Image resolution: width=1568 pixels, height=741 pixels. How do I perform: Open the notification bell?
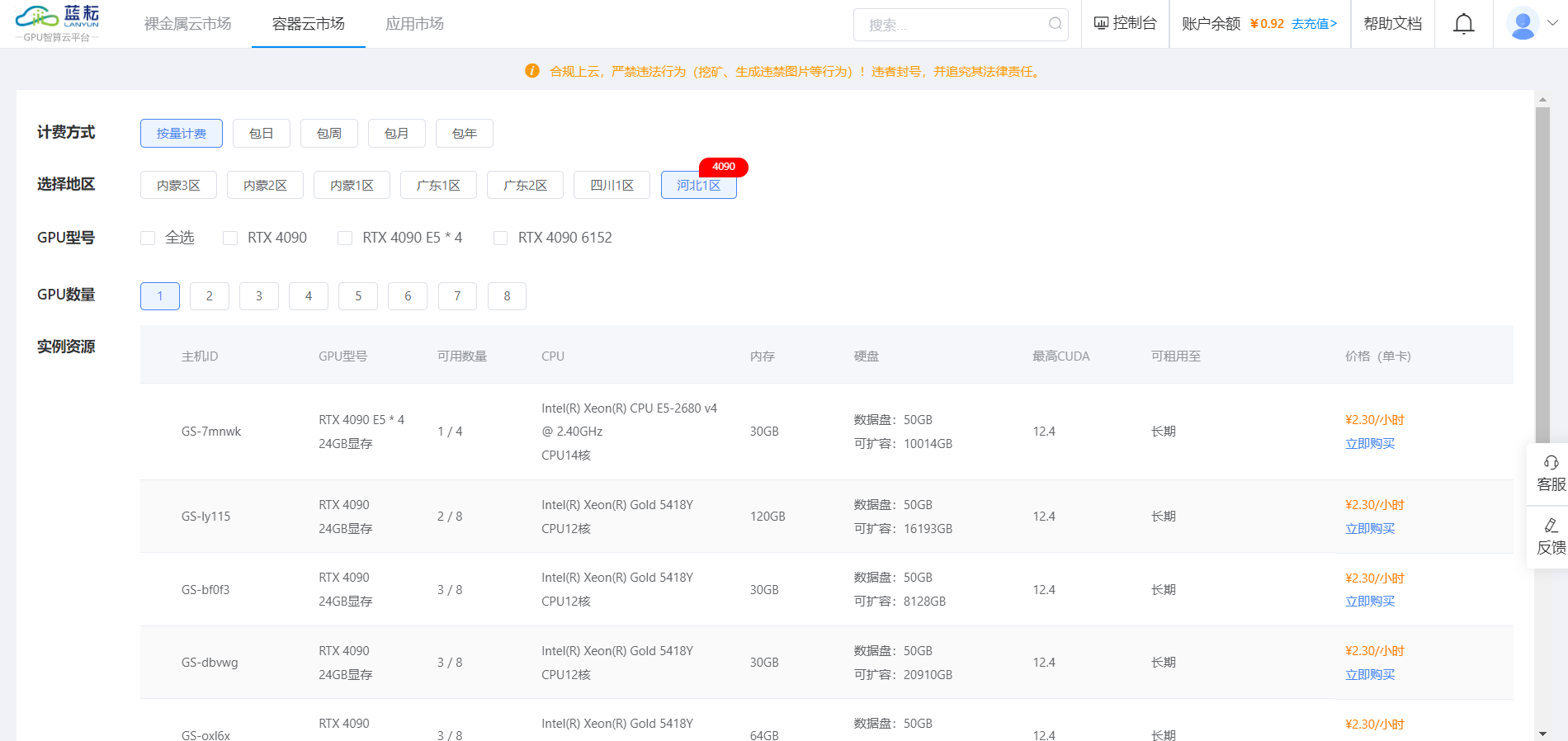pos(1463,24)
